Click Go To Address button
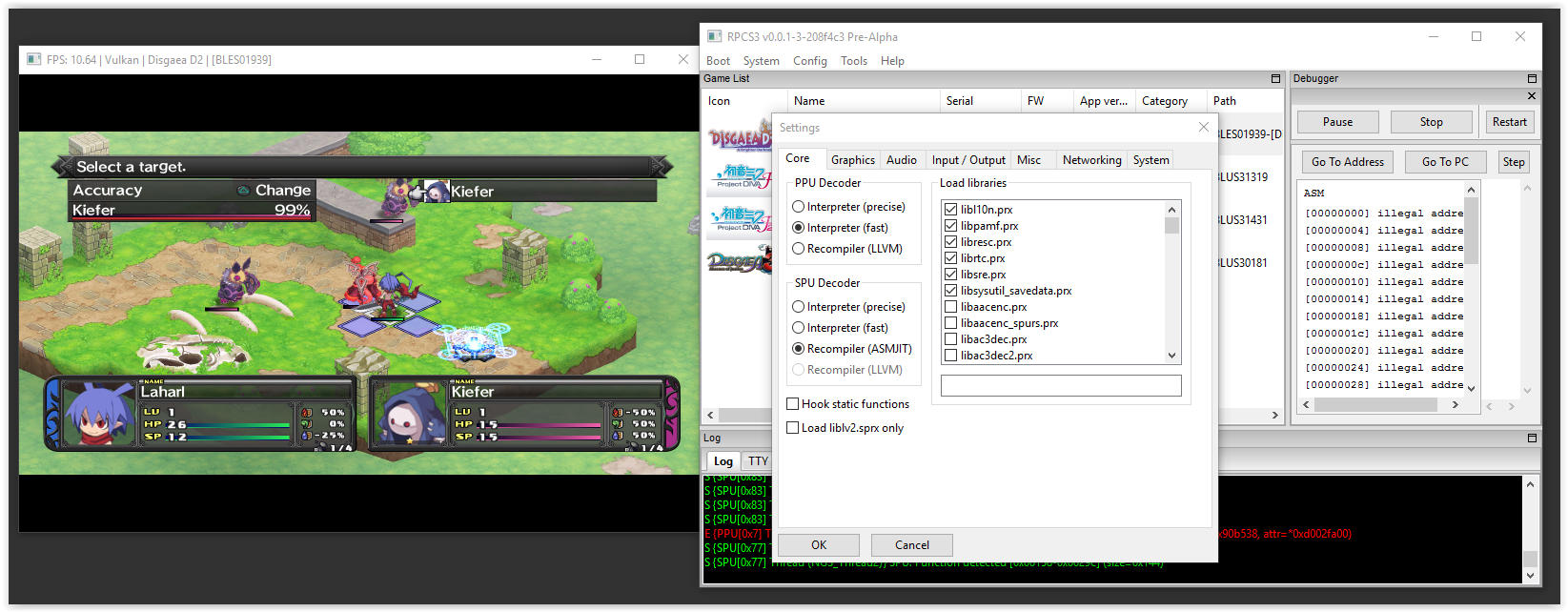The height and width of the screenshot is (612, 1568). (x=1347, y=162)
